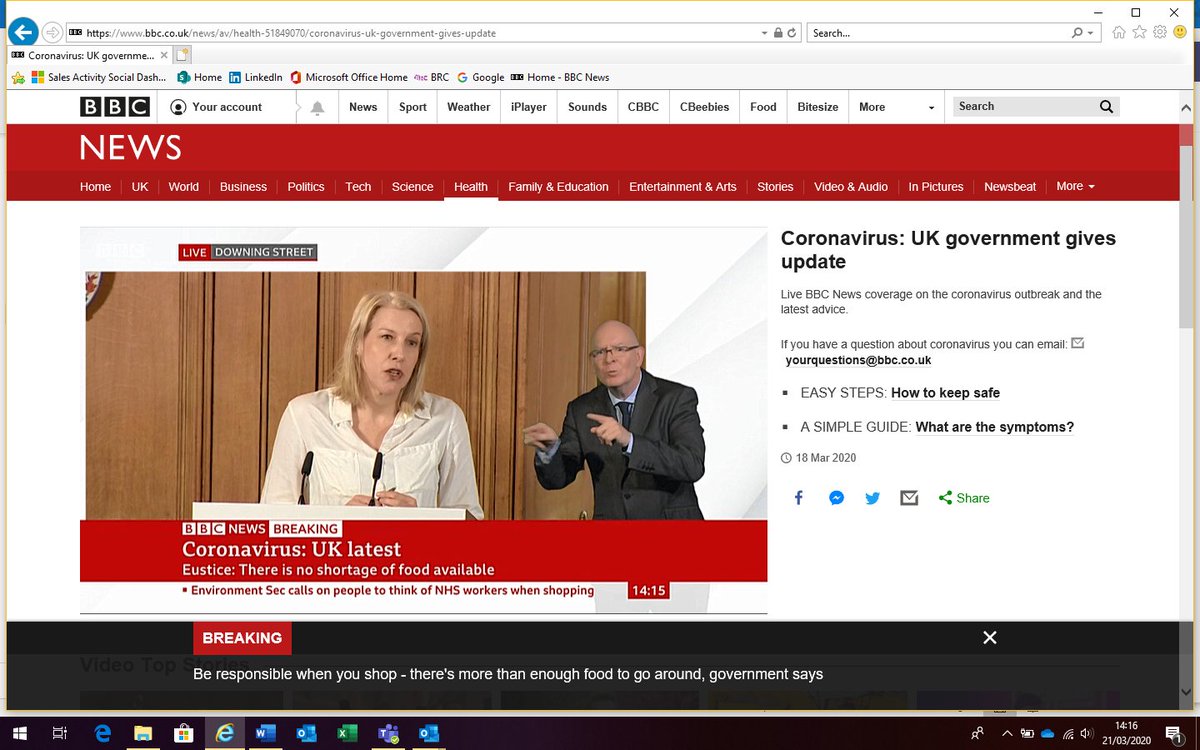Open the 'How to keep safe' link
The image size is (1200, 750).
(945, 393)
